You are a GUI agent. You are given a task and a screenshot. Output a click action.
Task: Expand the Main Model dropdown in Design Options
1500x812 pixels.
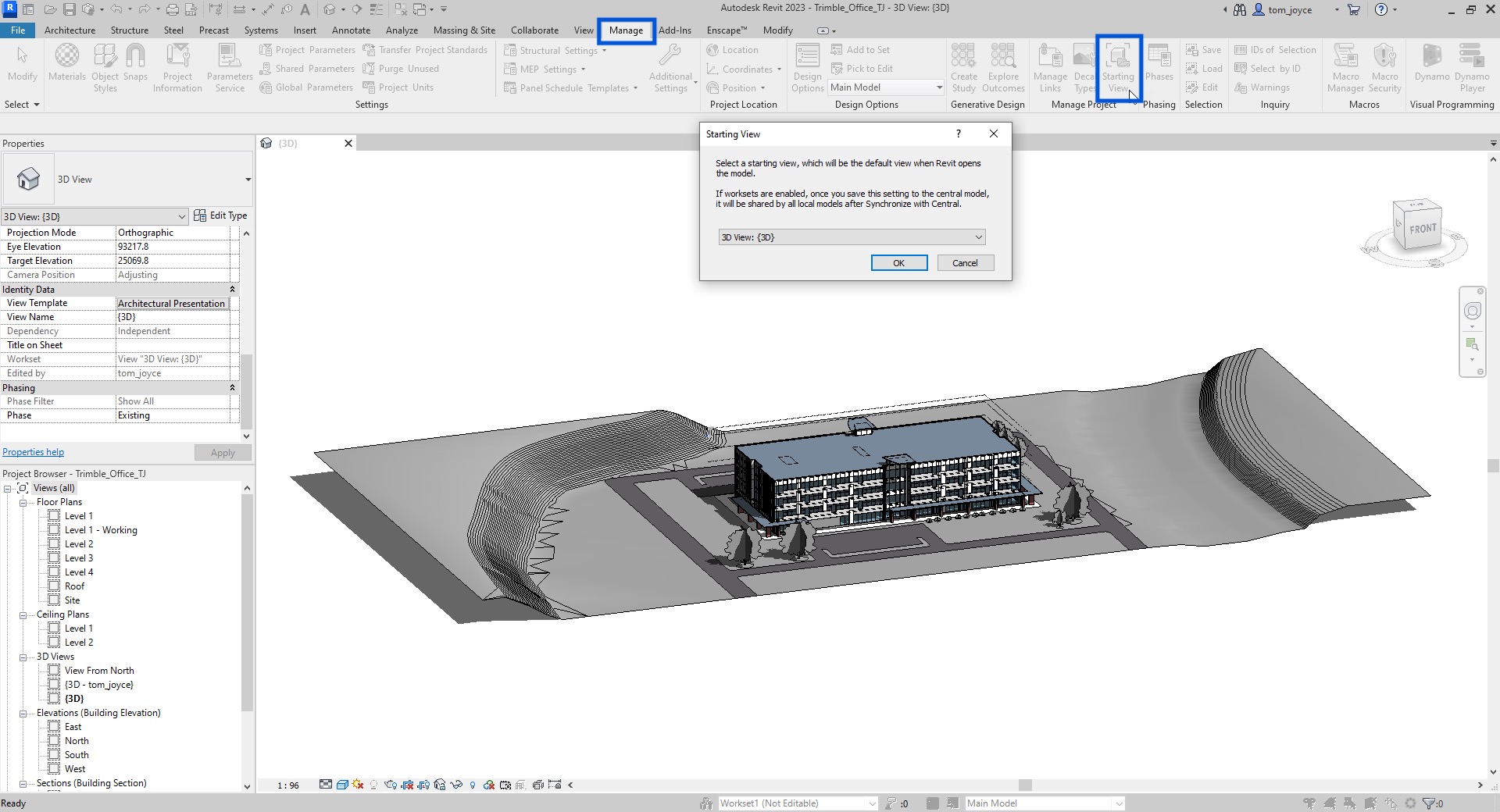tap(939, 87)
